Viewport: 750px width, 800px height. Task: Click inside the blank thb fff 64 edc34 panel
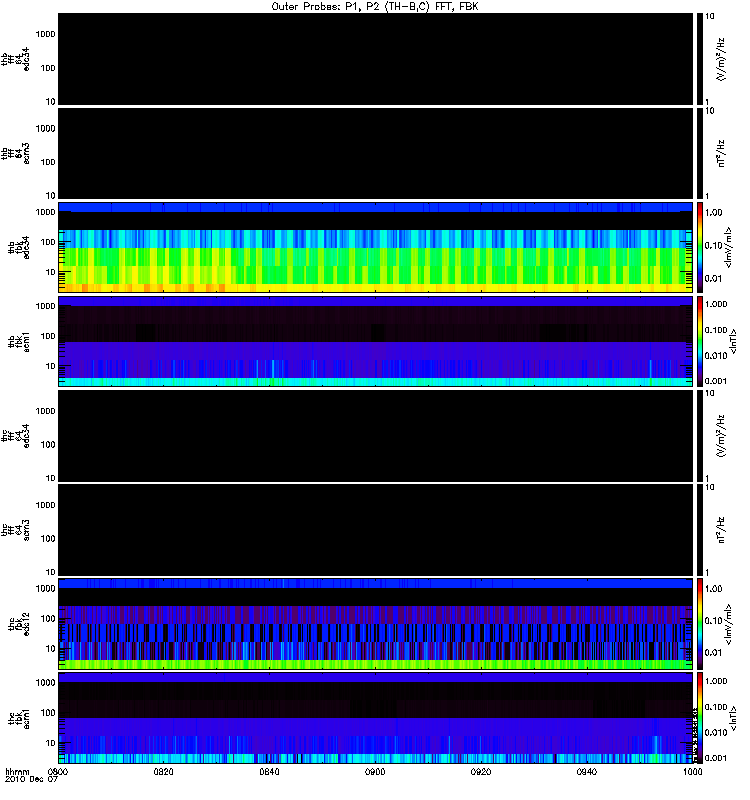375,59
